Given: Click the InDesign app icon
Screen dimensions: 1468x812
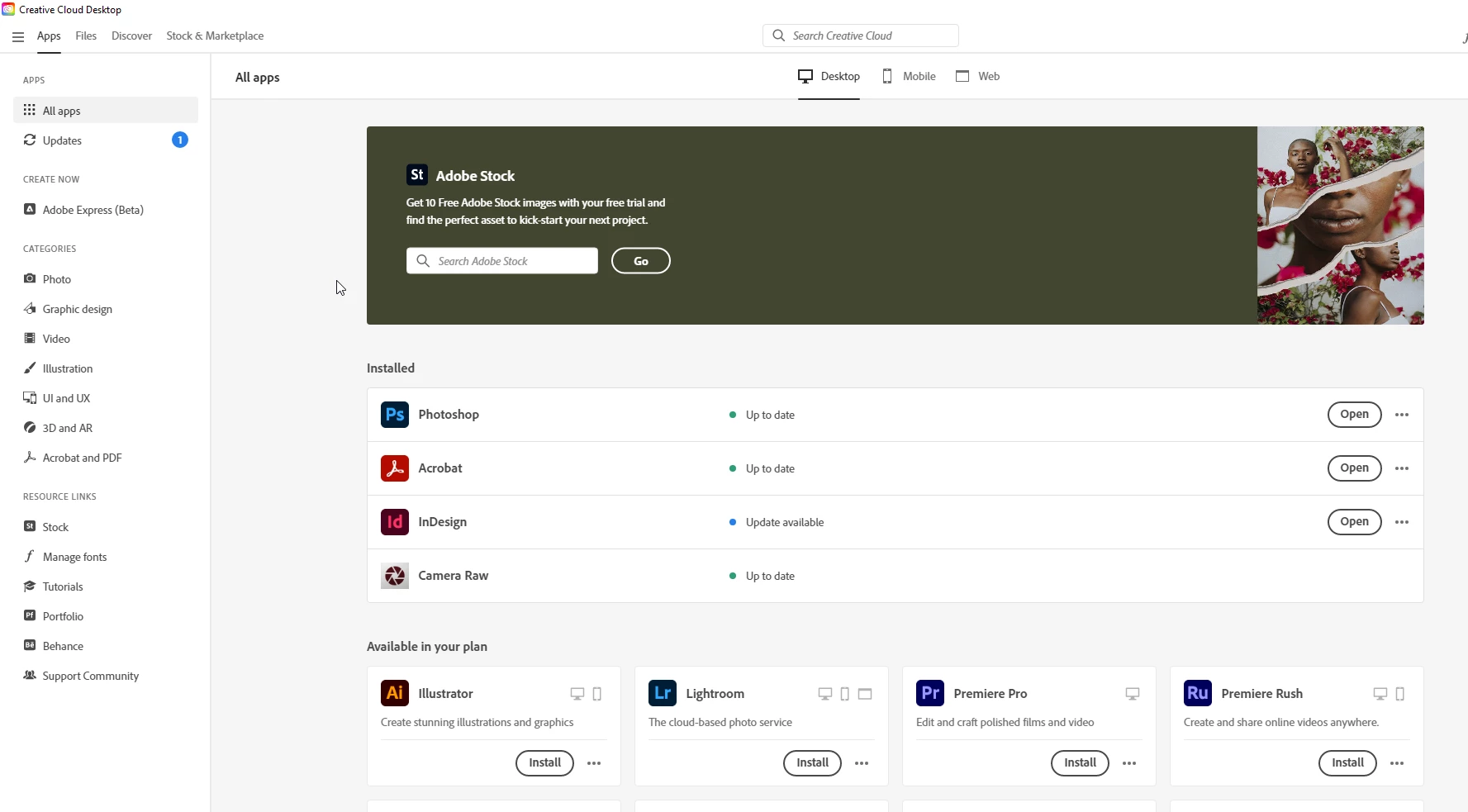Looking at the screenshot, I should coord(395,522).
